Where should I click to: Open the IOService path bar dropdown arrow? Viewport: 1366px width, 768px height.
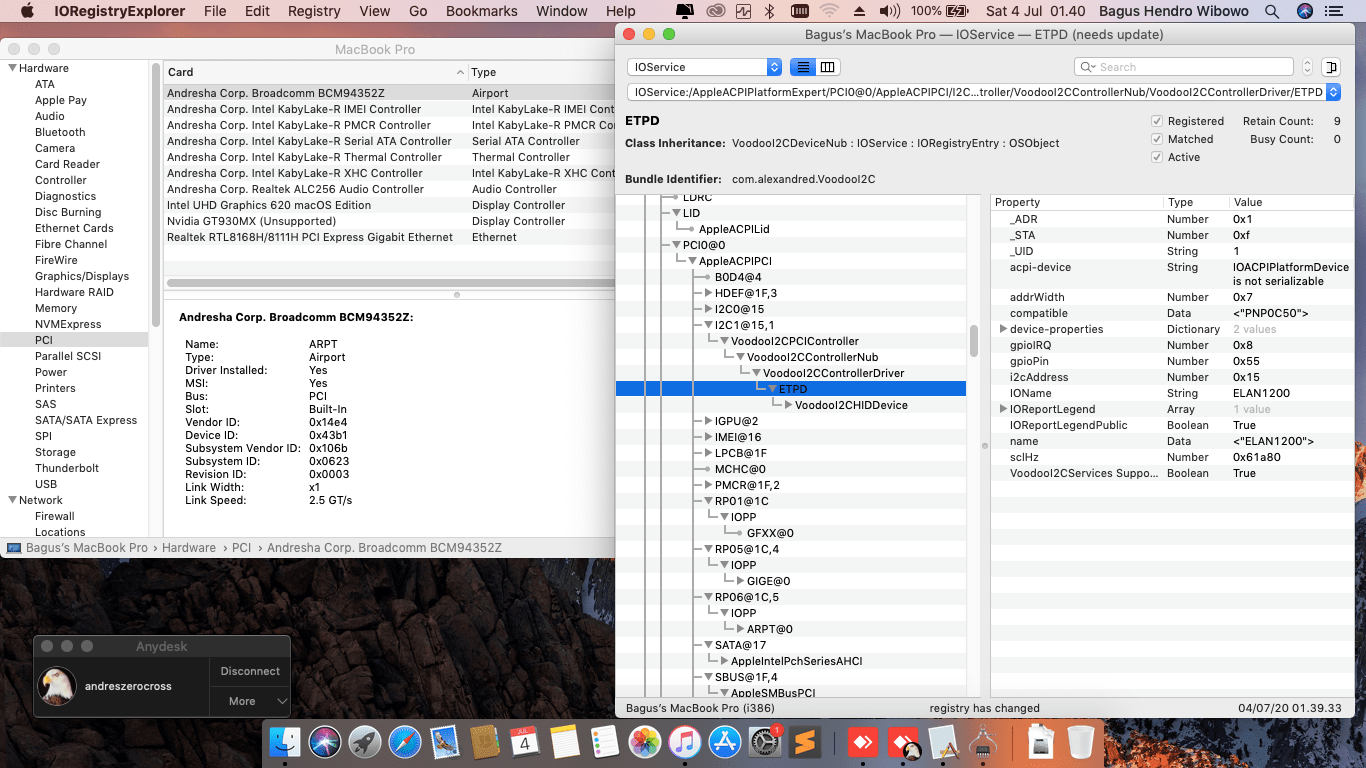click(x=1333, y=92)
